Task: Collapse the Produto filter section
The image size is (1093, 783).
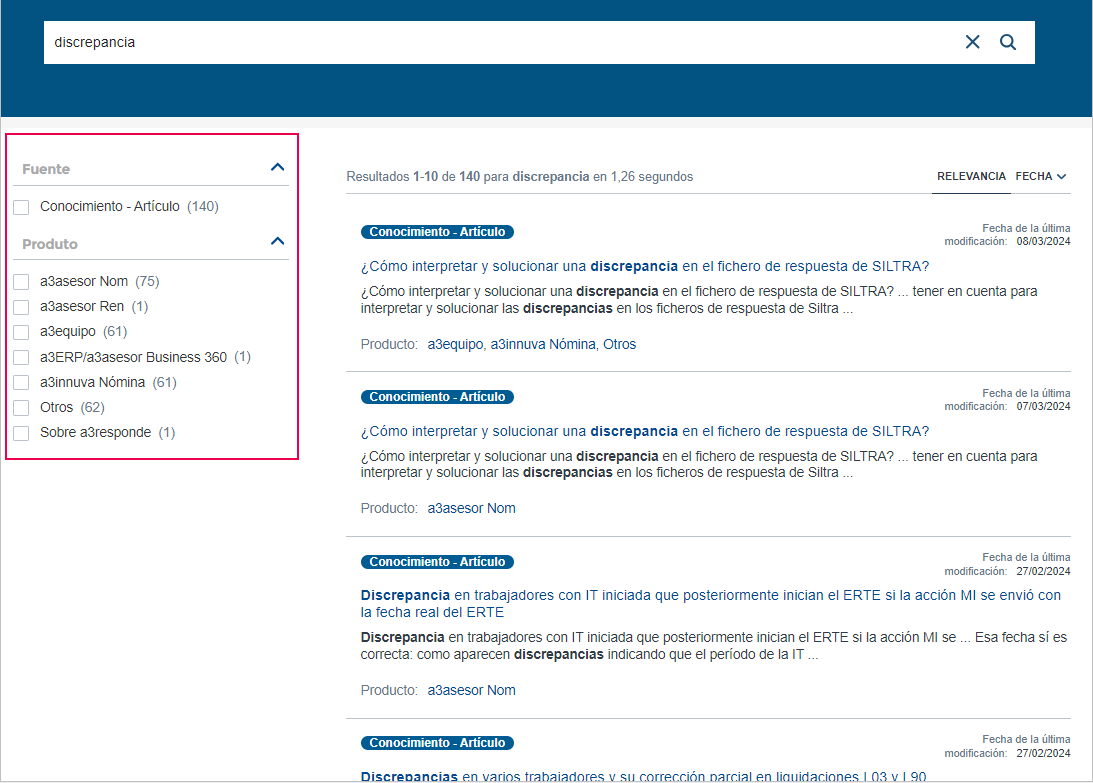Action: 277,241
